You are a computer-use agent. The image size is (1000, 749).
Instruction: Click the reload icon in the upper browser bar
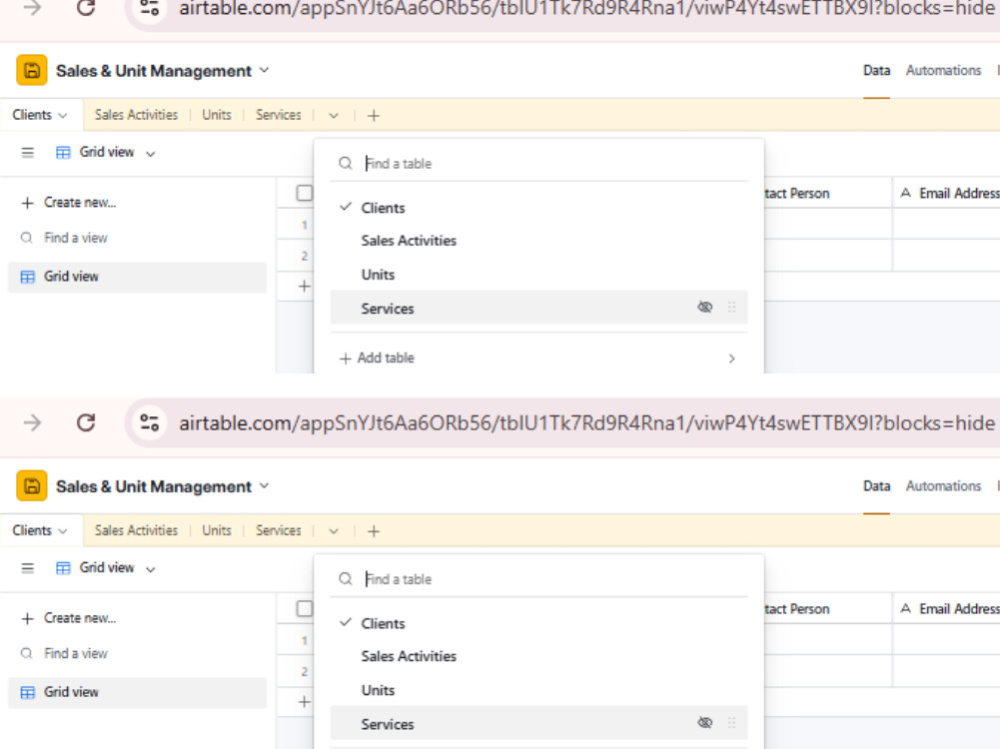86,8
